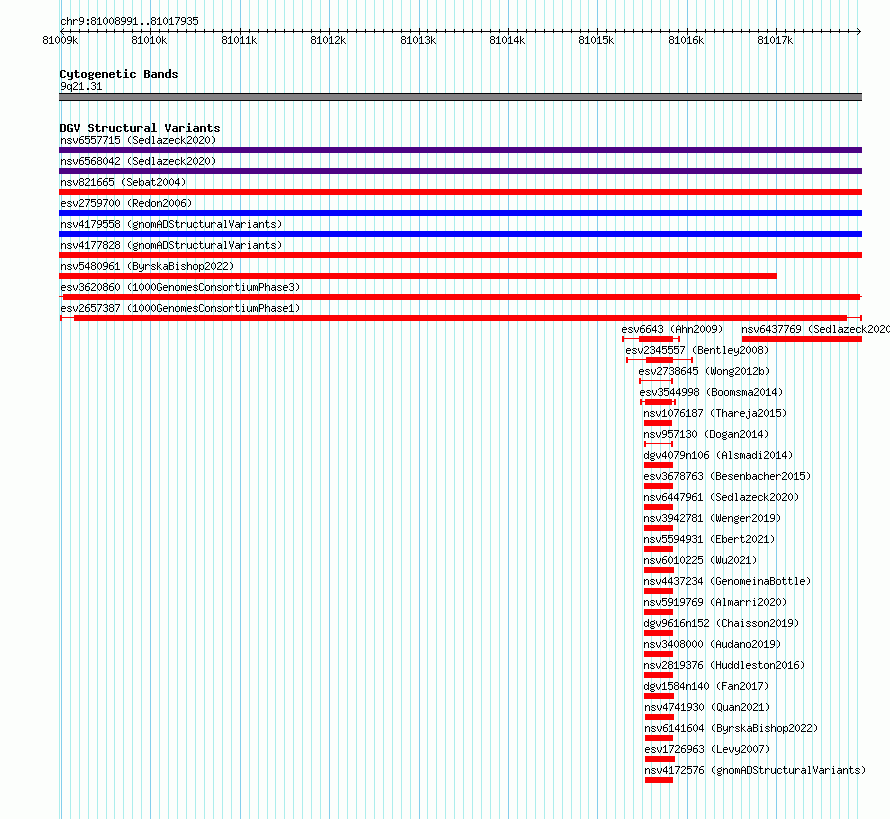
Task: Click the purple bar under nsv6557715
Action: coord(460,150)
